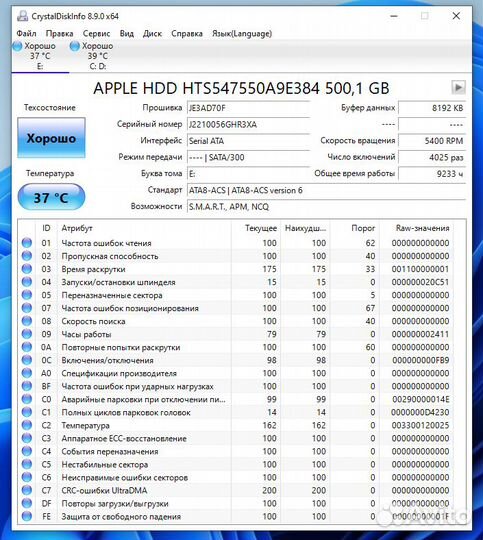Click status dot for attribute C1
Viewport: 483px width, 540px height.
(27, 412)
